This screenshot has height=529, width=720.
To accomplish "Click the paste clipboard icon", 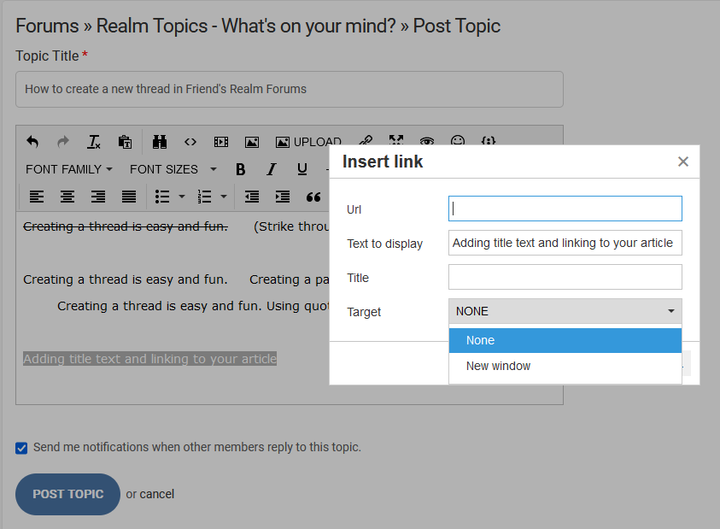I will coord(125,142).
